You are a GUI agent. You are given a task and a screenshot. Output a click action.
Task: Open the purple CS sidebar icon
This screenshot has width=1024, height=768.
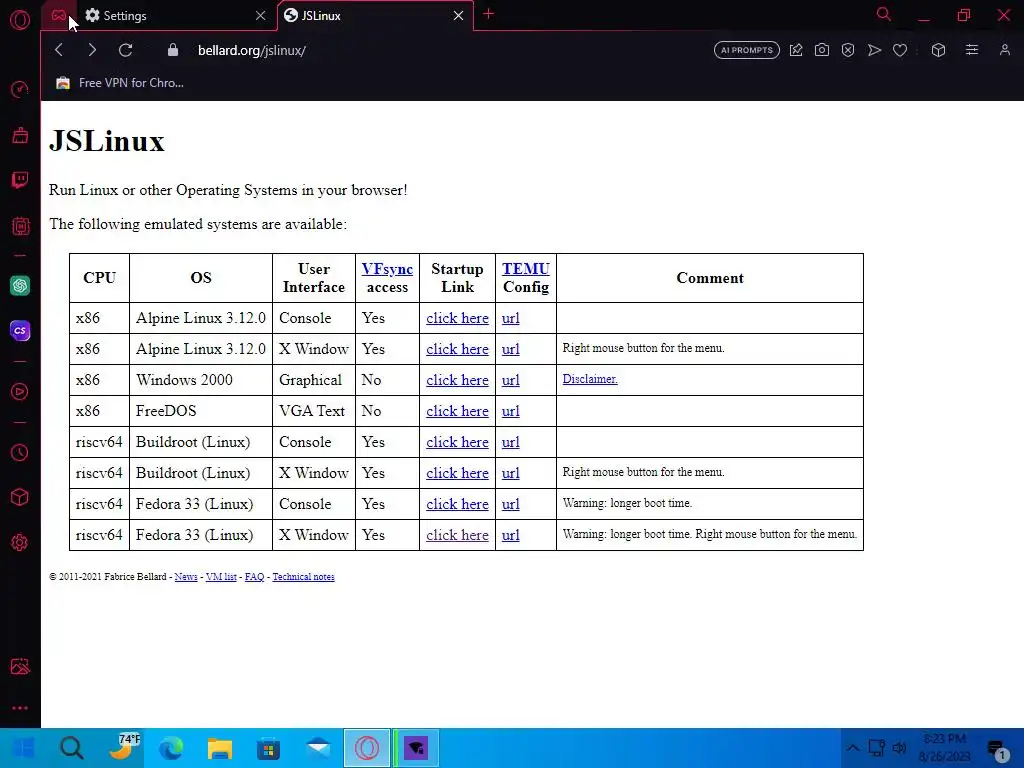point(20,330)
